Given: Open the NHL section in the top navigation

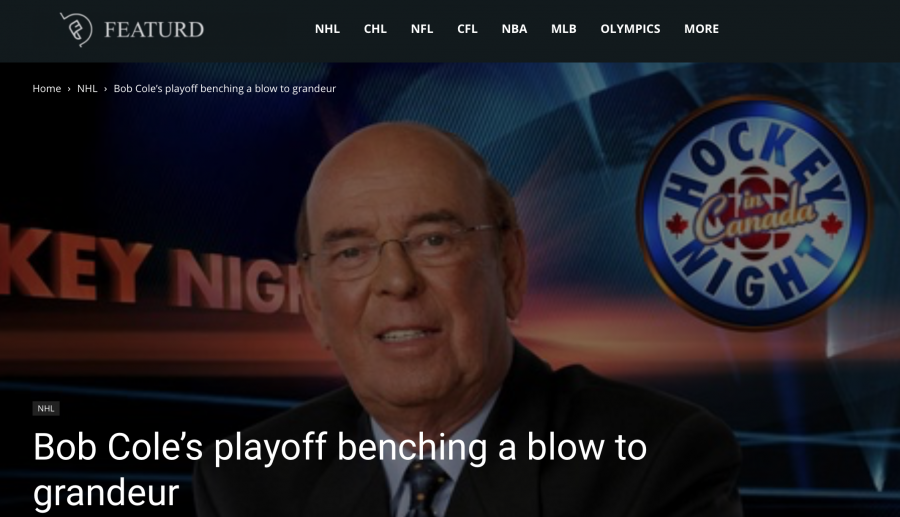Looking at the screenshot, I should click(327, 29).
